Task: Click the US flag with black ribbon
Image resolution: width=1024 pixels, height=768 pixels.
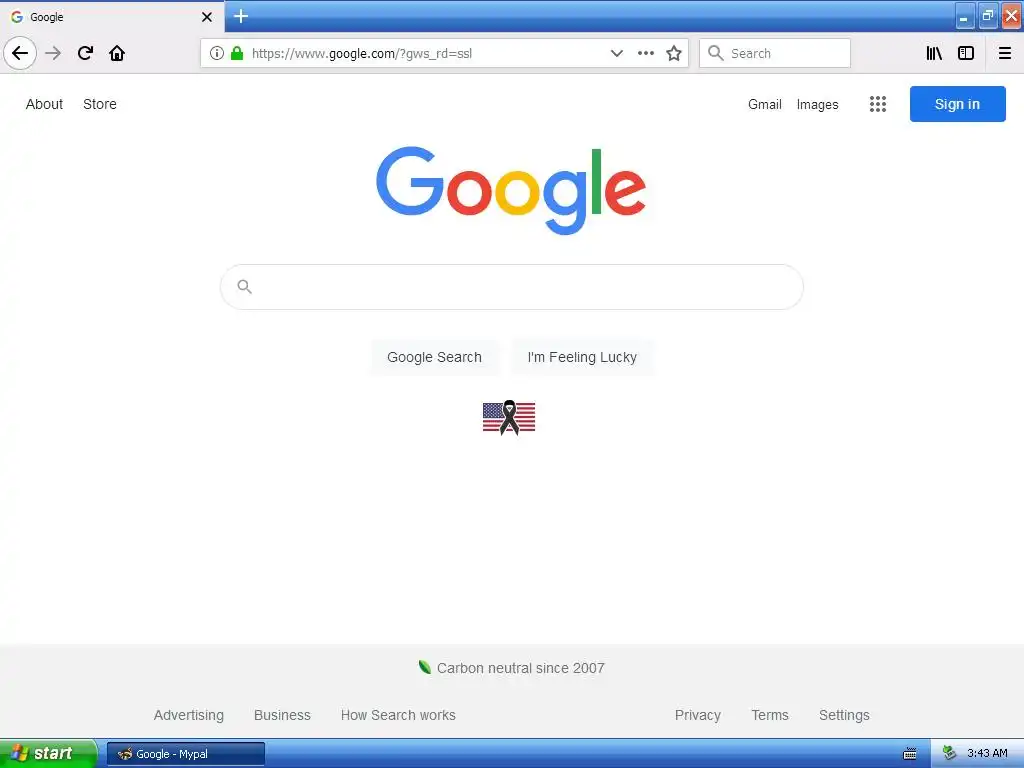Action: point(509,418)
